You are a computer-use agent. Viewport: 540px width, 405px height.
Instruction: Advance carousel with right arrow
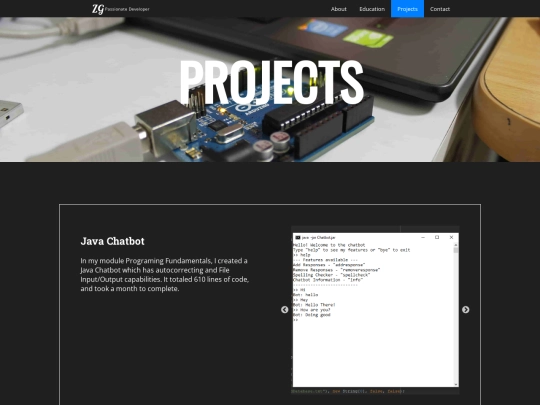[465, 310]
